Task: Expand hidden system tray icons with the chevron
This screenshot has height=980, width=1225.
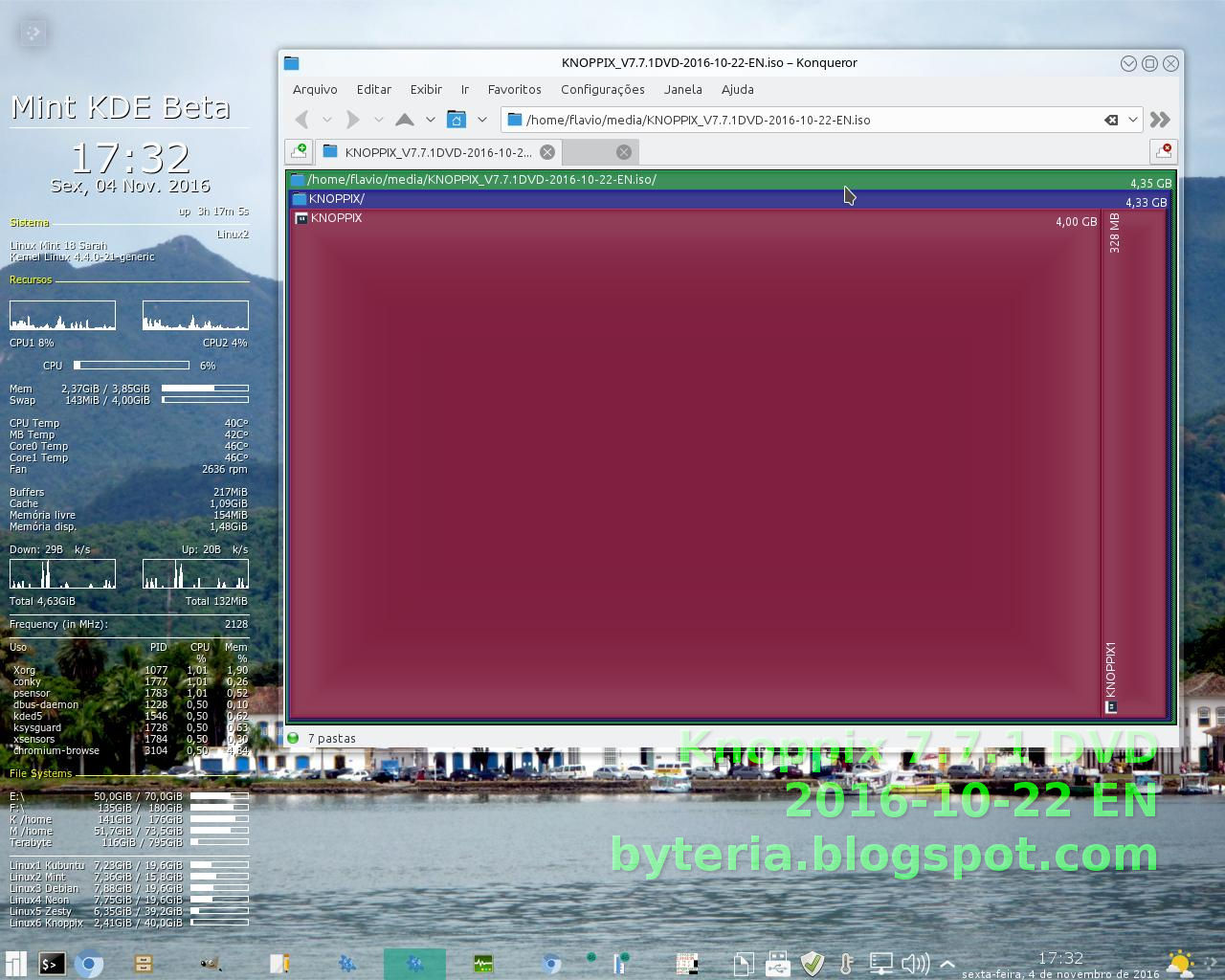Action: point(947,965)
